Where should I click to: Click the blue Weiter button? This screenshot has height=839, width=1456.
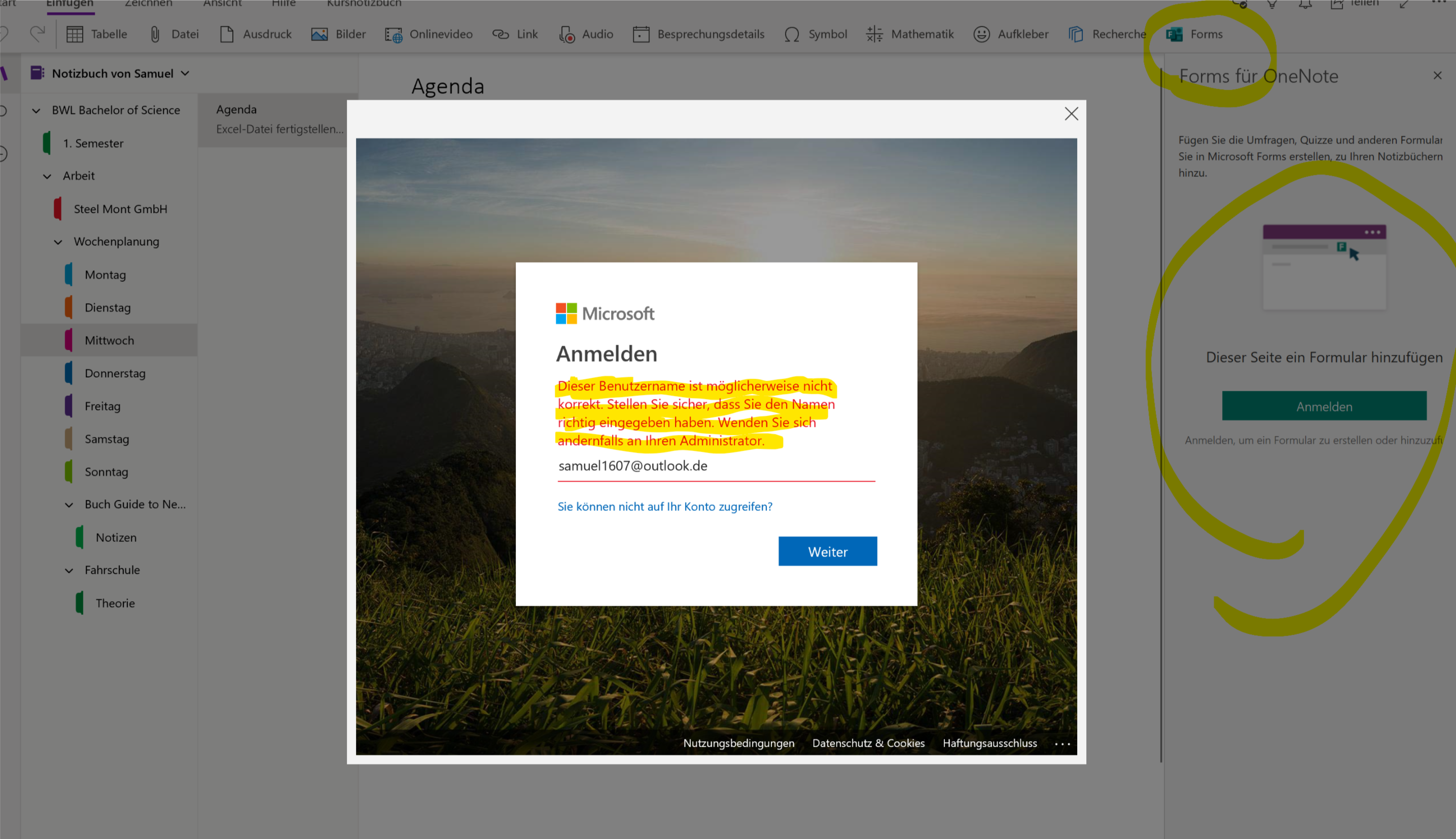tap(828, 551)
